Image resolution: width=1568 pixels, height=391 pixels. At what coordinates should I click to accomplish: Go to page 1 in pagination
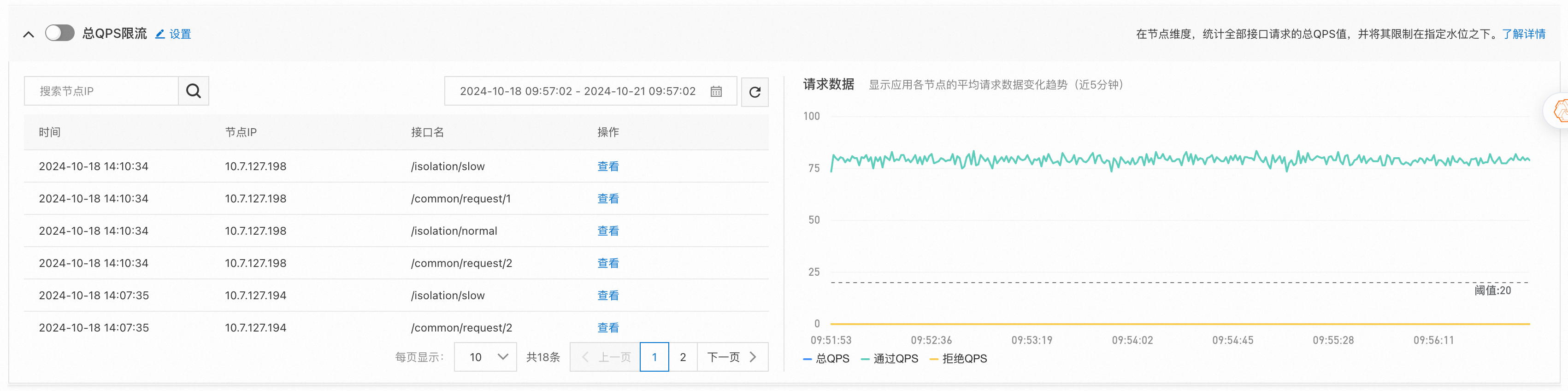click(x=654, y=357)
